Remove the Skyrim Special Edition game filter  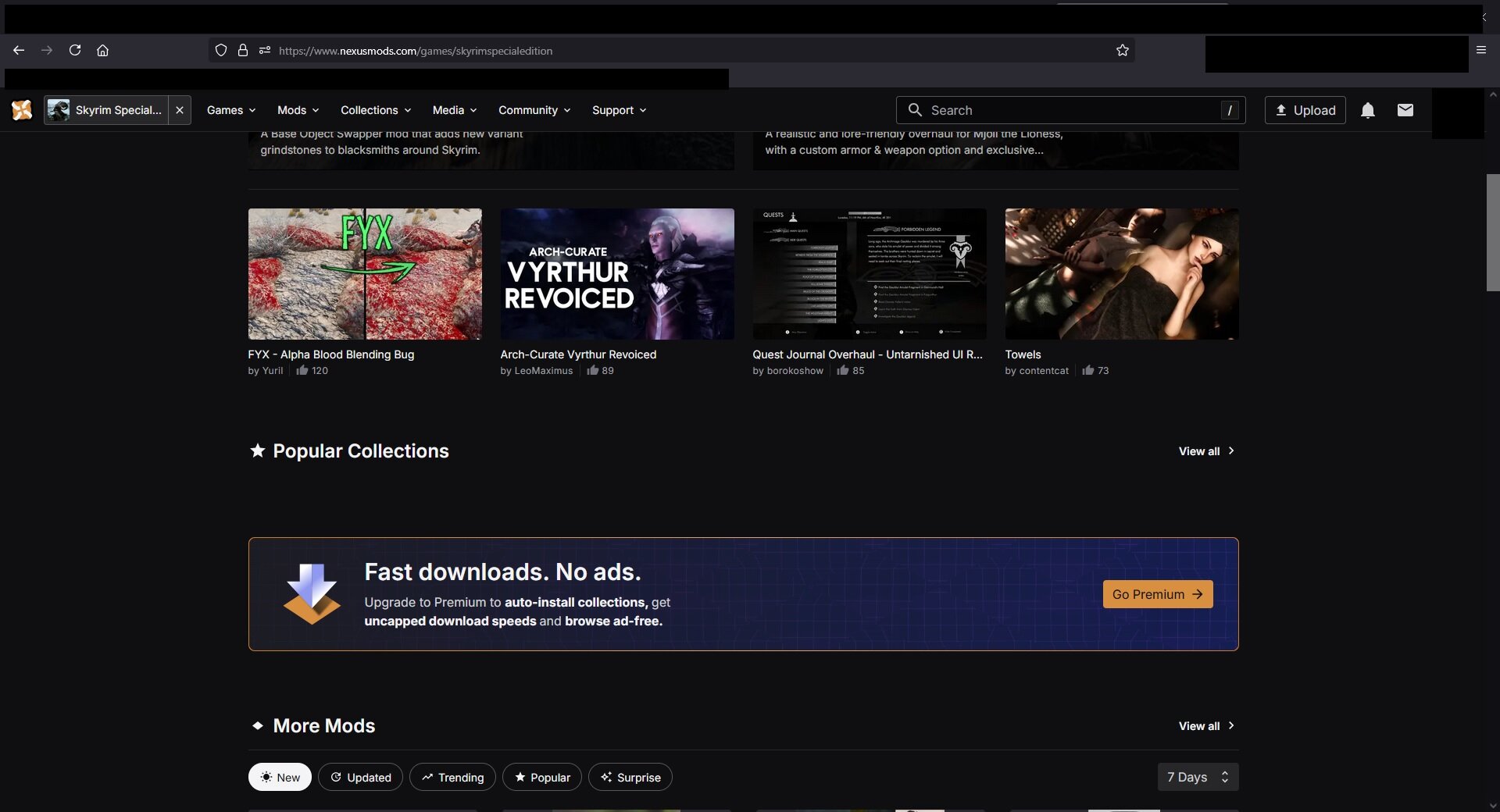pos(180,110)
